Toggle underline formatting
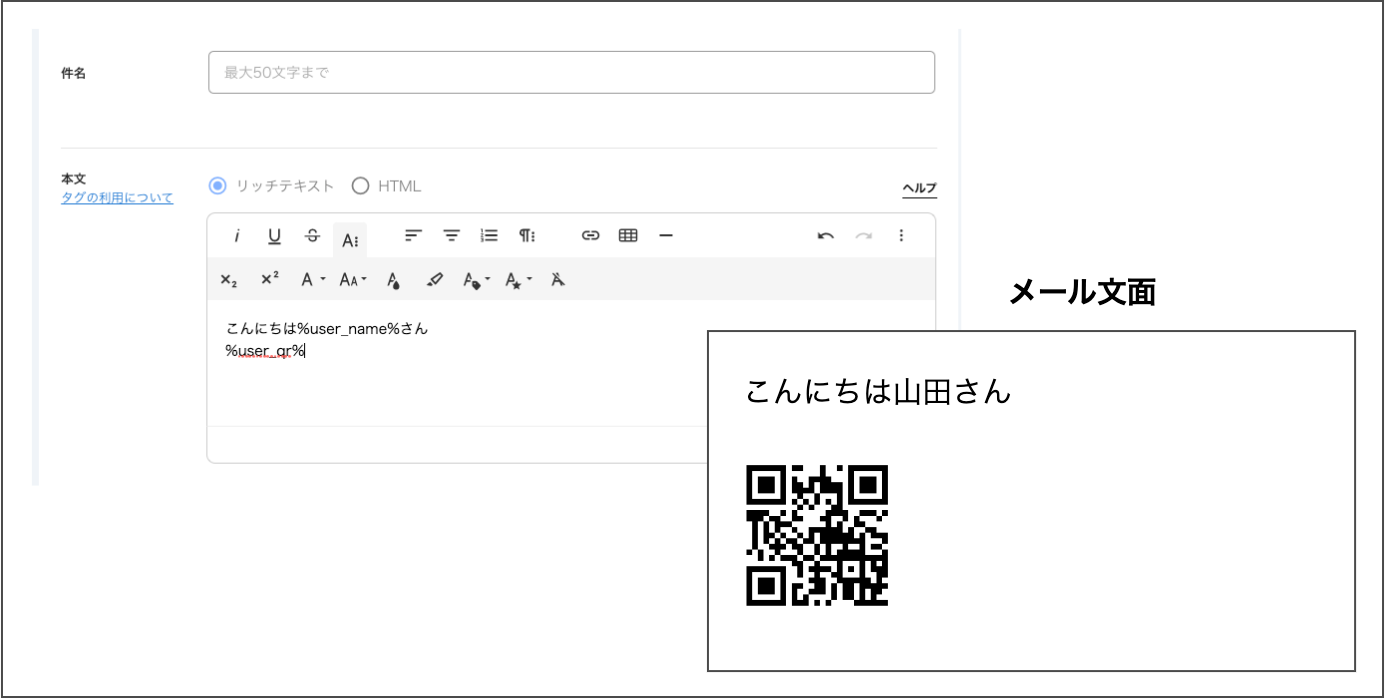The image size is (1385, 698). 274,236
